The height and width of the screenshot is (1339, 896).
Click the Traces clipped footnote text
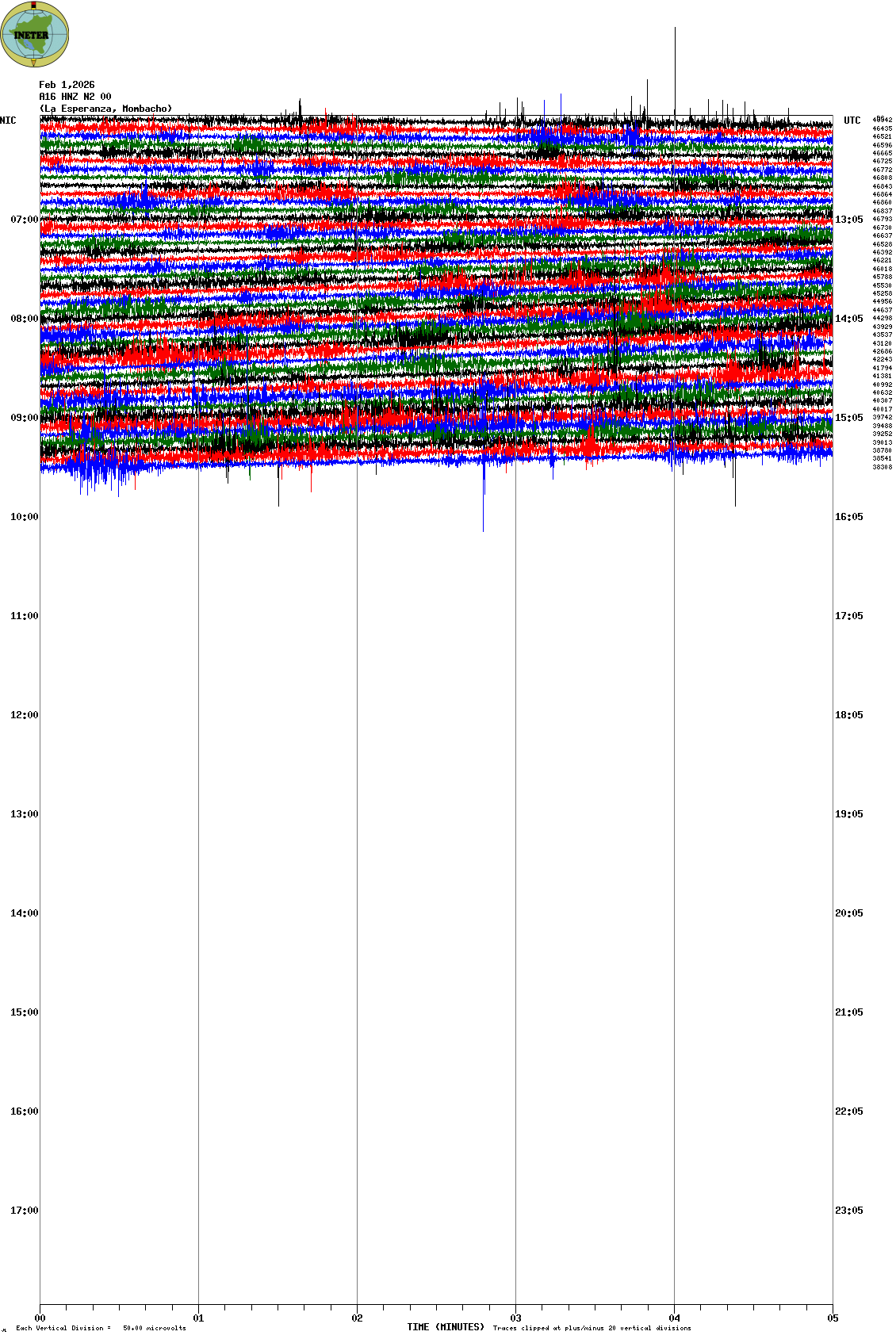(x=592, y=1328)
